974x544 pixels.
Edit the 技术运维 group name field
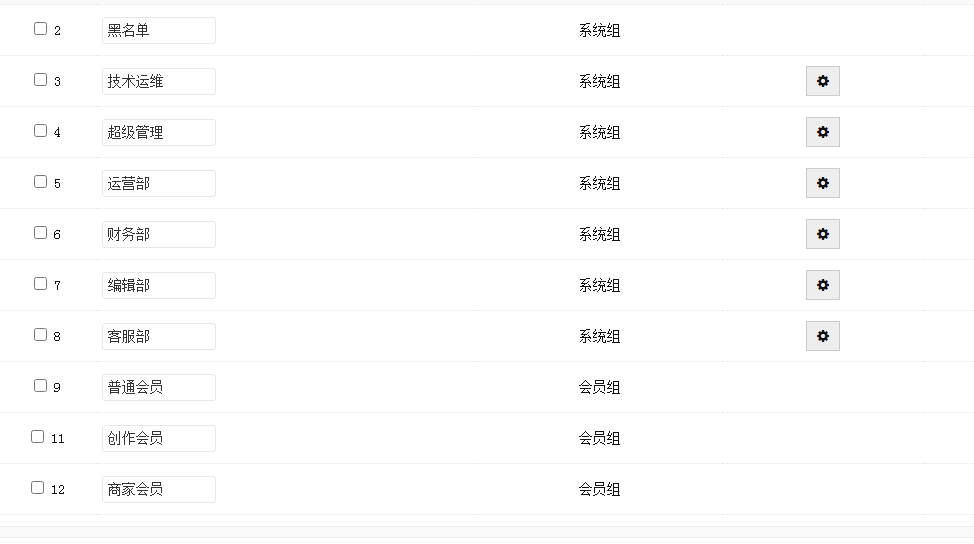click(158, 81)
